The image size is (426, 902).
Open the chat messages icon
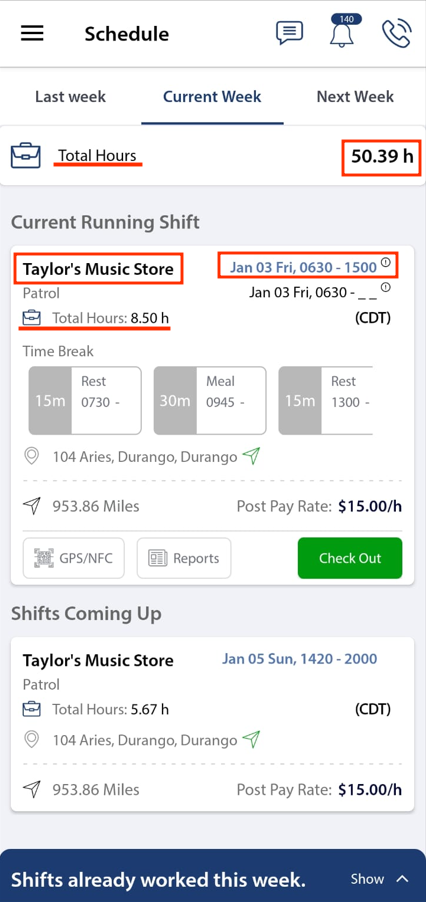tap(289, 33)
